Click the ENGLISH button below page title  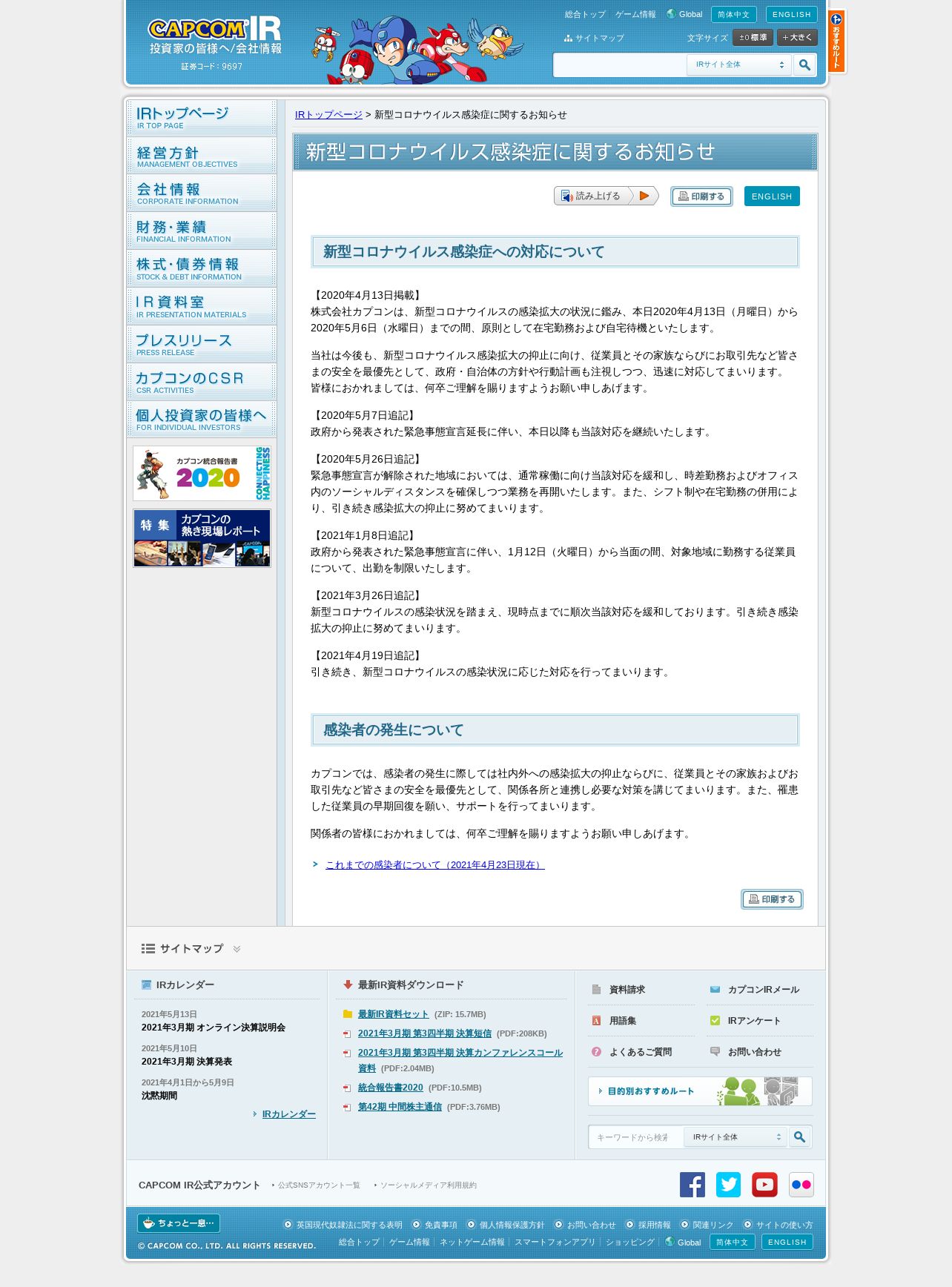pyautogui.click(x=772, y=196)
